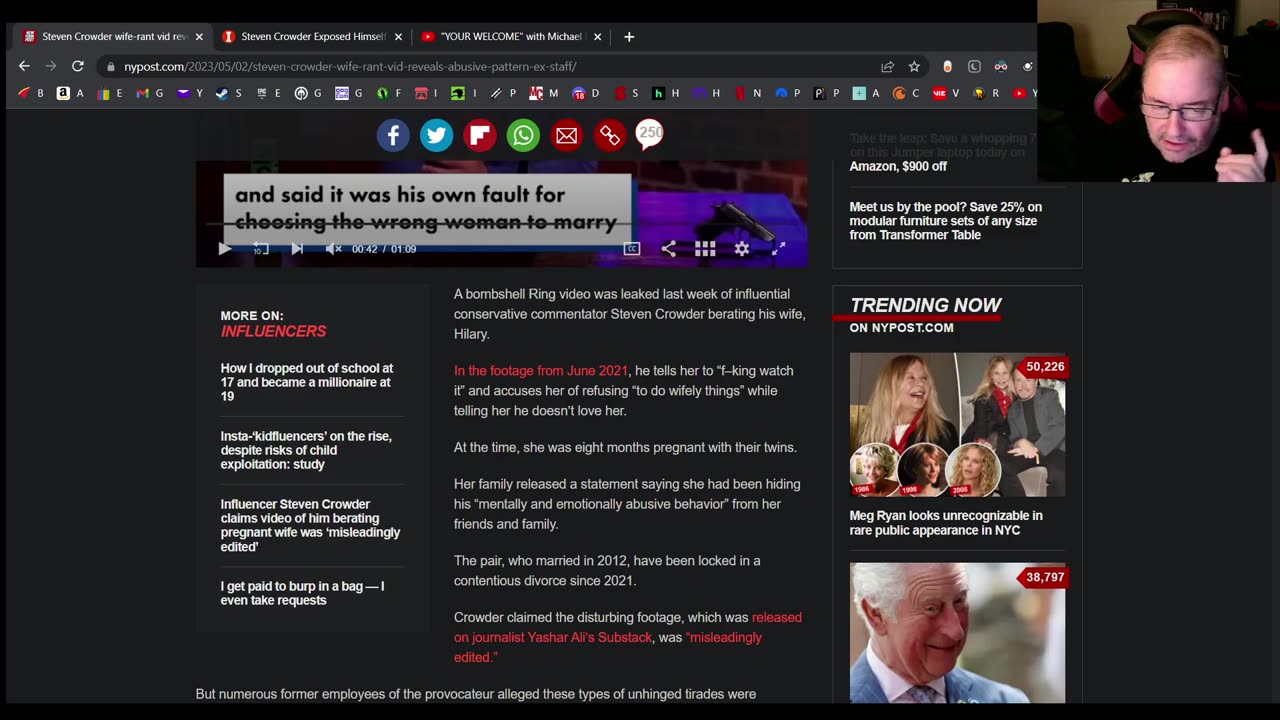Switch to Steven Crowder Exposed Himself tab
The width and height of the screenshot is (1280, 720).
click(312, 36)
